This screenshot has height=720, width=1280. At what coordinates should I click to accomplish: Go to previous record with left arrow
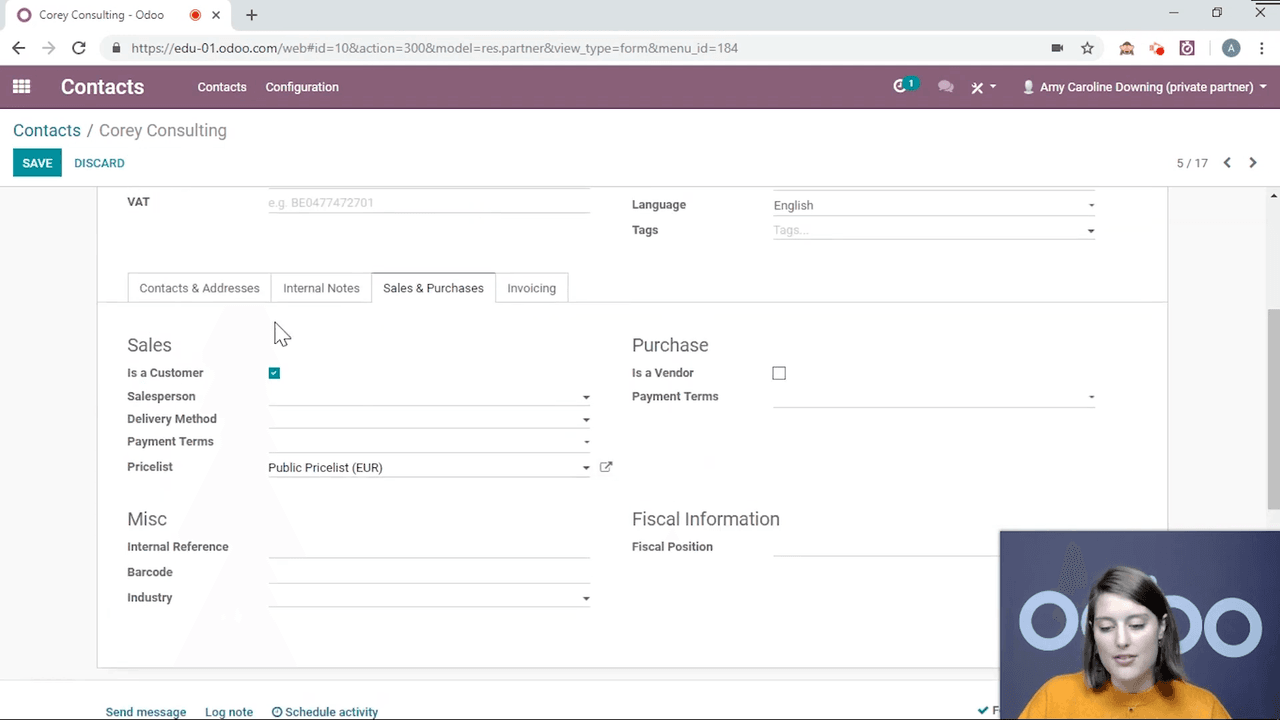pyautogui.click(x=1227, y=162)
